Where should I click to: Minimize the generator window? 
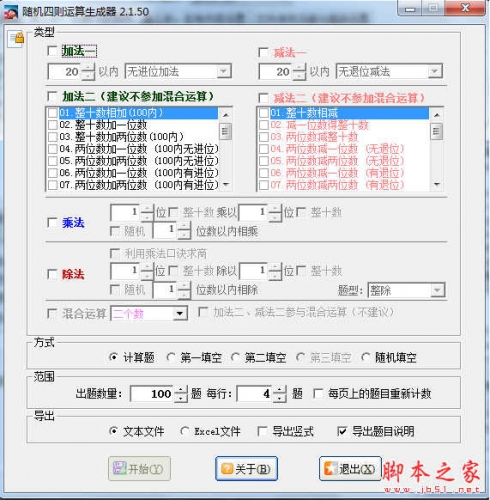click(x=410, y=9)
